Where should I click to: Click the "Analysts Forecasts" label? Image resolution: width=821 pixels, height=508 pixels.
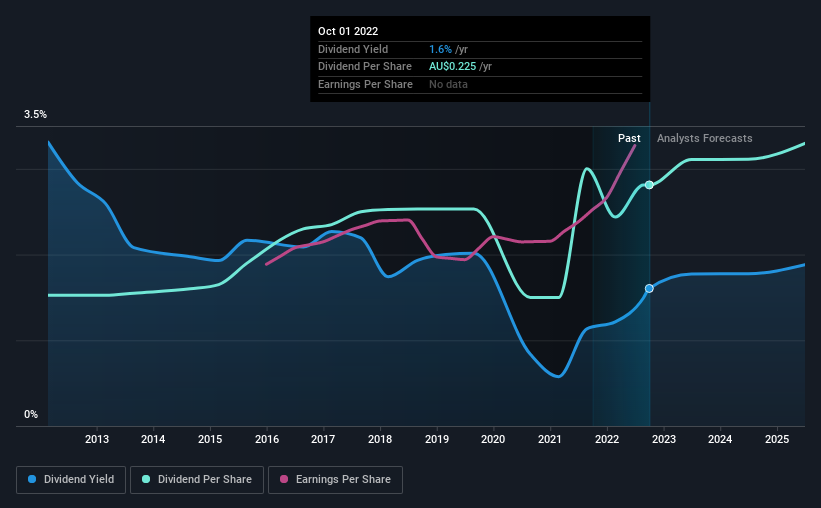pyautogui.click(x=705, y=139)
